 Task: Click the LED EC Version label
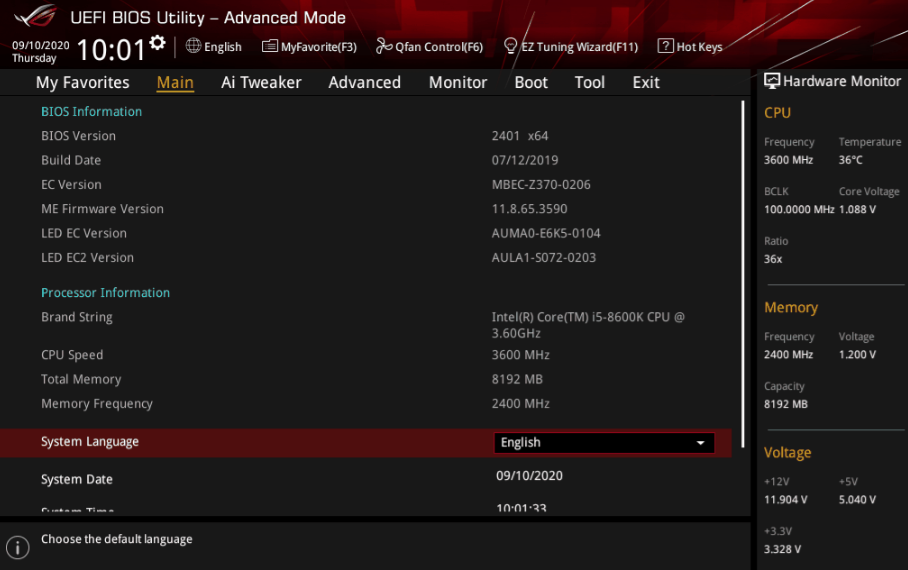click(x=84, y=233)
